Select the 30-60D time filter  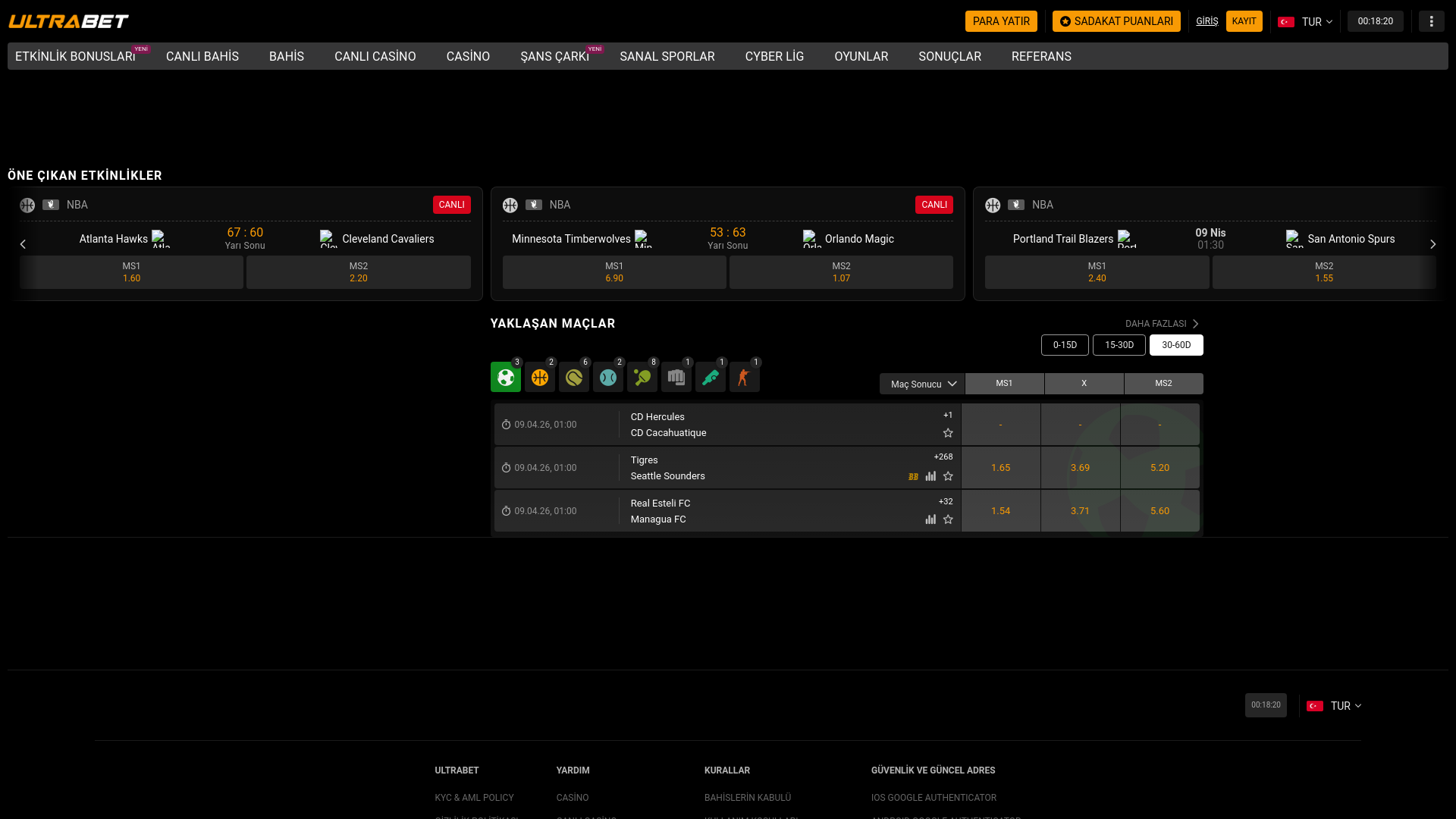[x=1176, y=345]
